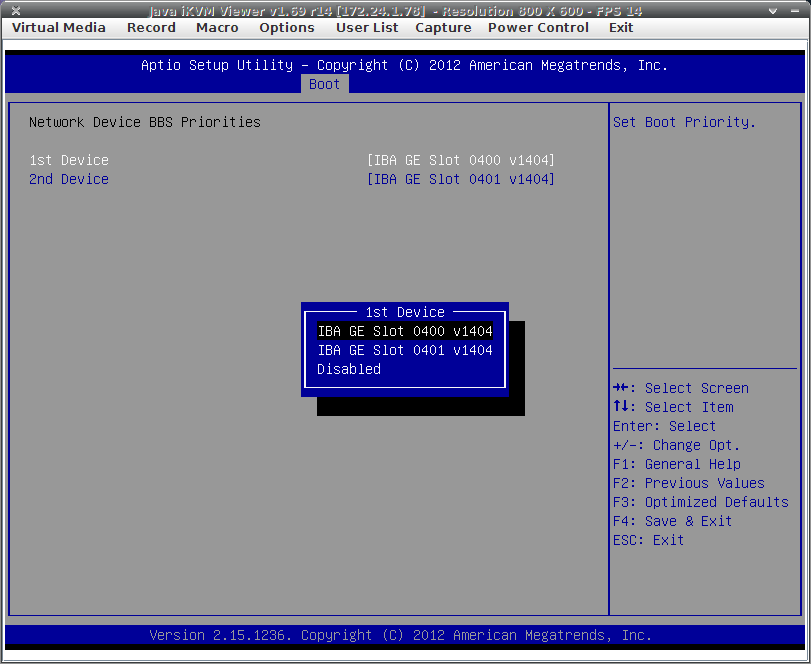Open the User List menu
Viewport: 811px width, 664px height.
coord(367,28)
